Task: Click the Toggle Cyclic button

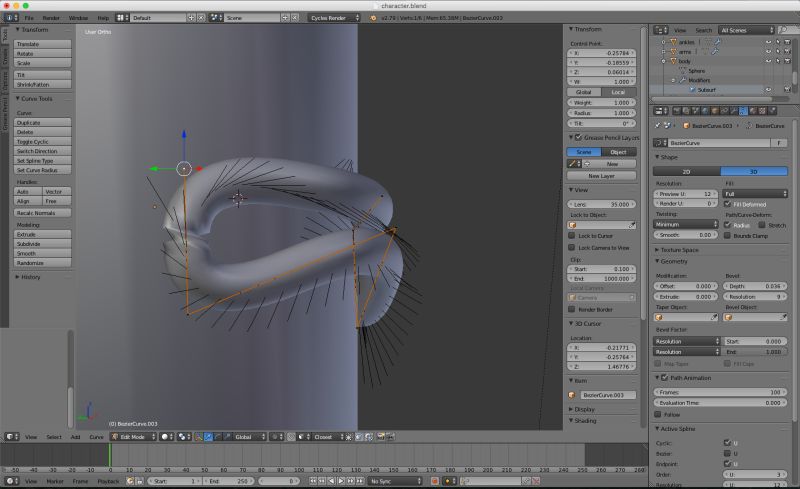Action: pyautogui.click(x=42, y=141)
